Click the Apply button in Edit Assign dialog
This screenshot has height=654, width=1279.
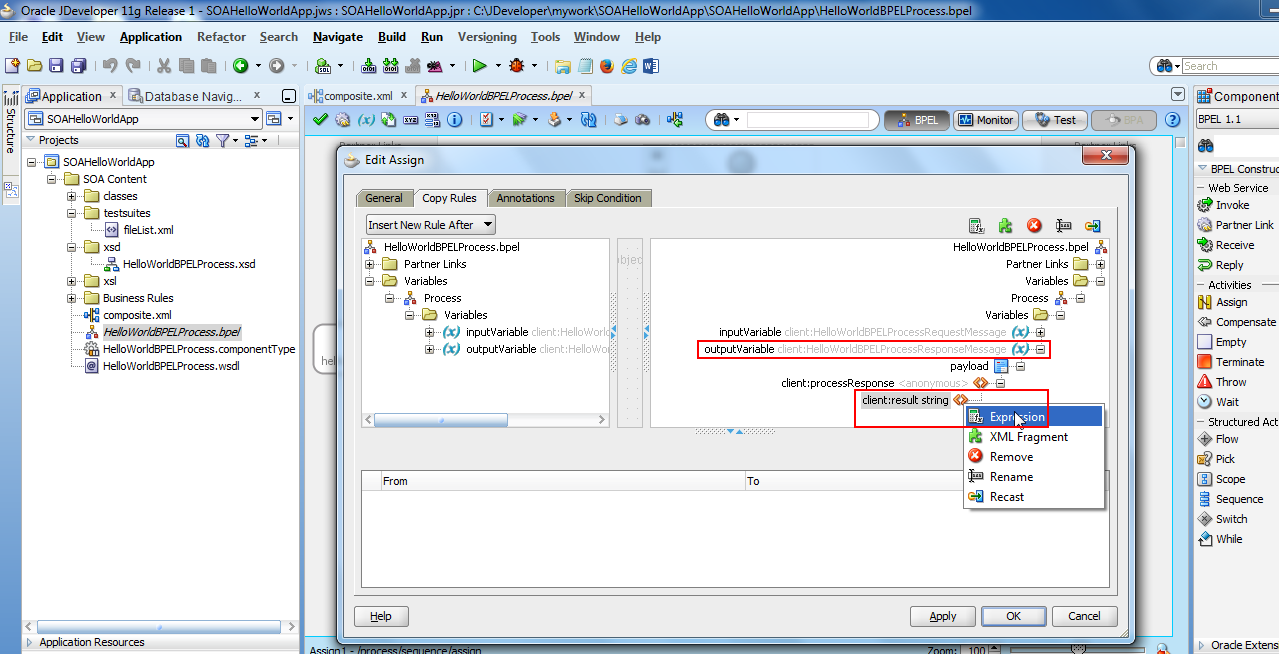[x=941, y=616]
